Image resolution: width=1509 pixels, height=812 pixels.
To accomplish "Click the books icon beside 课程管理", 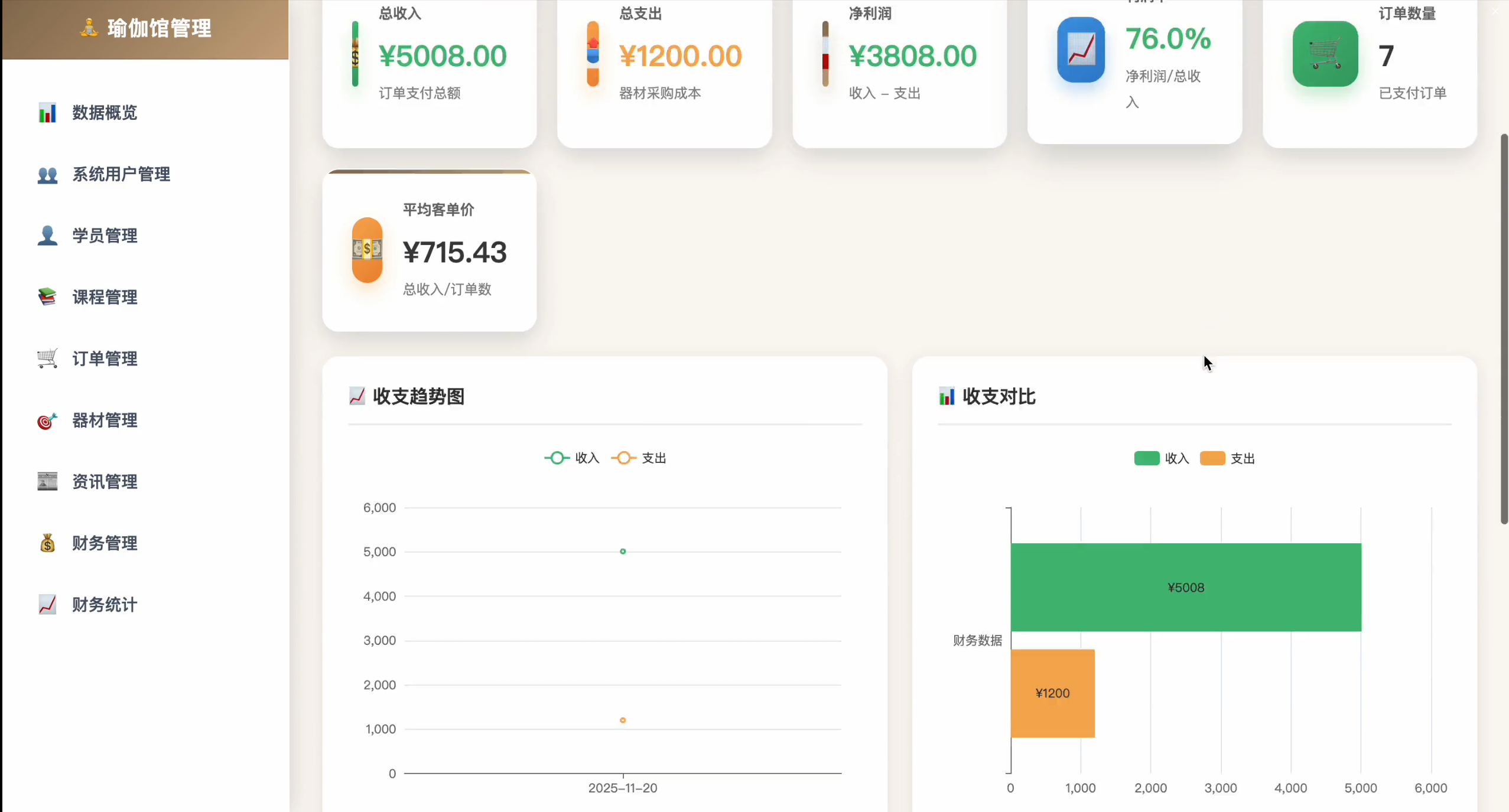I will coord(47,297).
